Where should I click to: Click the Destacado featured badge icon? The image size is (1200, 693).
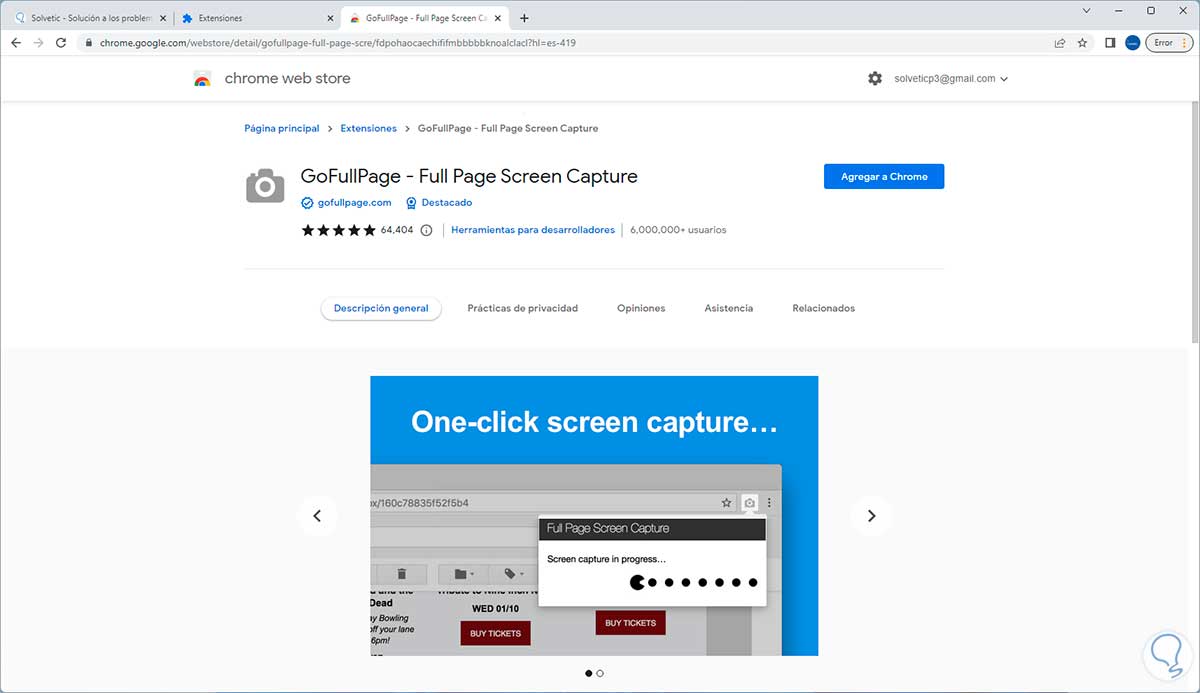[x=411, y=202]
